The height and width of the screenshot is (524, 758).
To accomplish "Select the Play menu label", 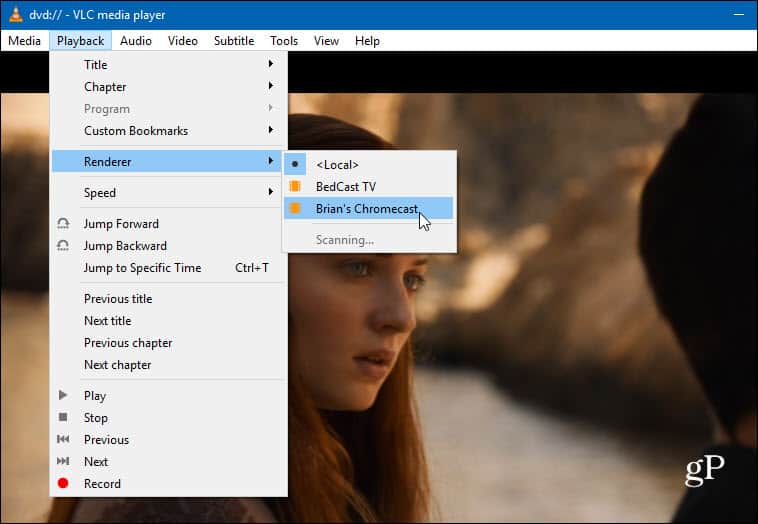I will click(x=95, y=396).
